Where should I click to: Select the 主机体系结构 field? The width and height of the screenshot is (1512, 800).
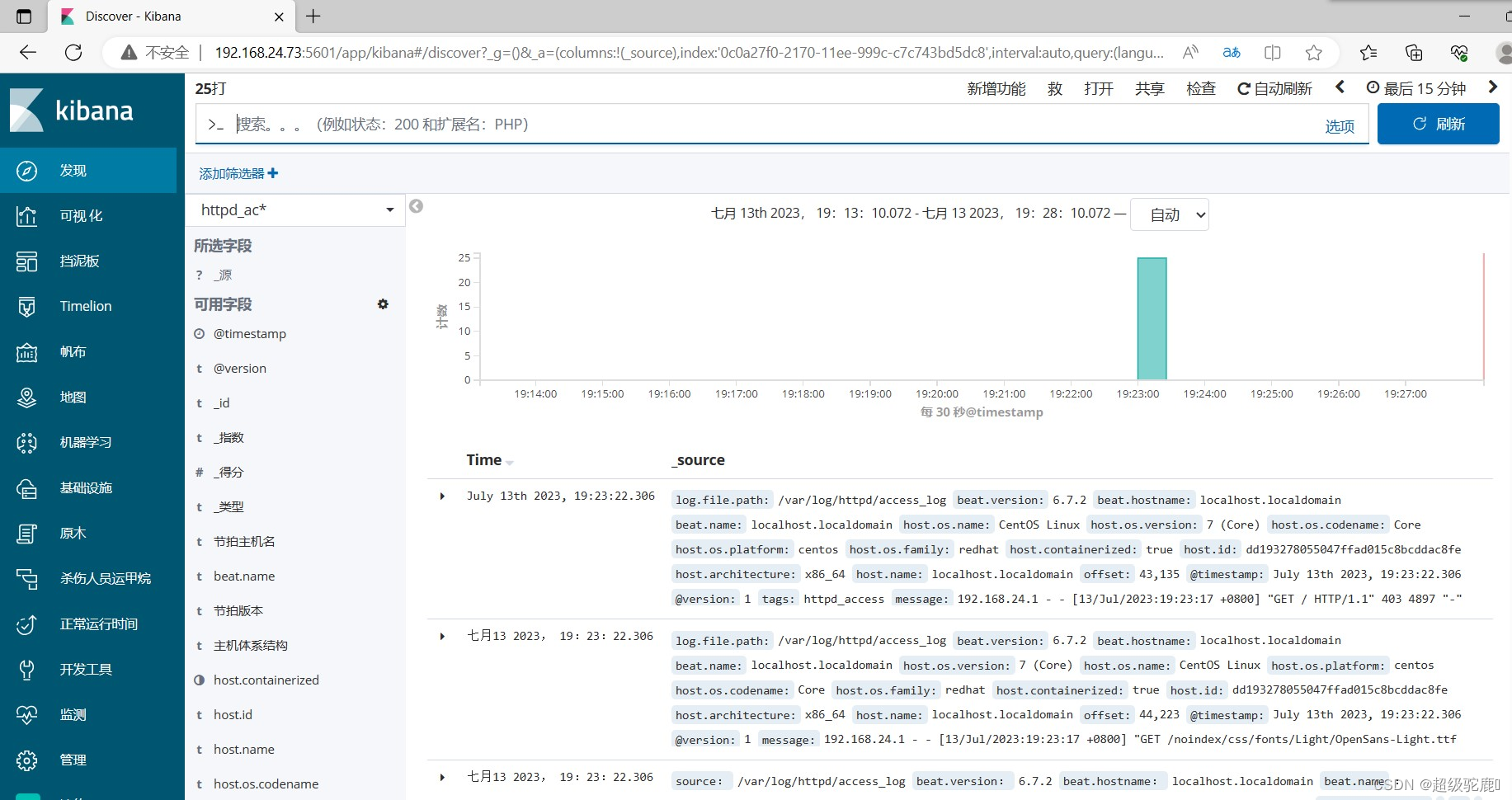251,646
